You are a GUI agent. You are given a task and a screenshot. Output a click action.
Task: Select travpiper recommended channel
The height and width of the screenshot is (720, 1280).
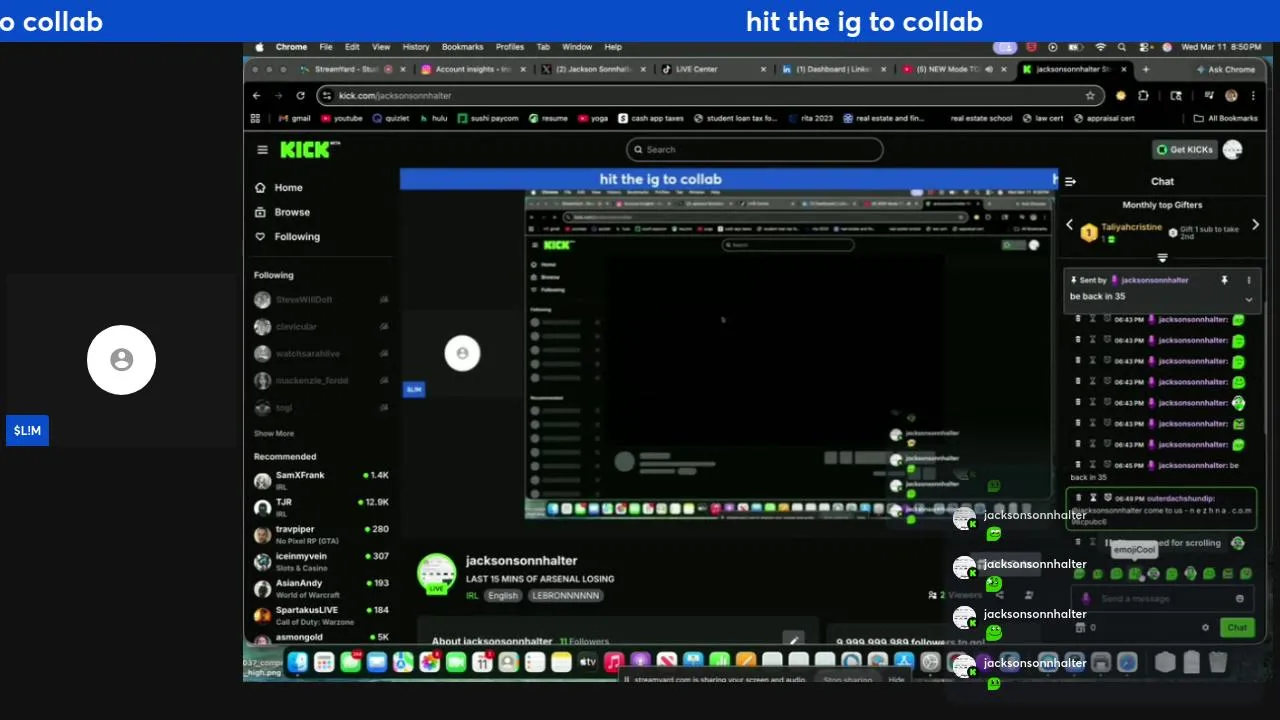click(x=321, y=534)
